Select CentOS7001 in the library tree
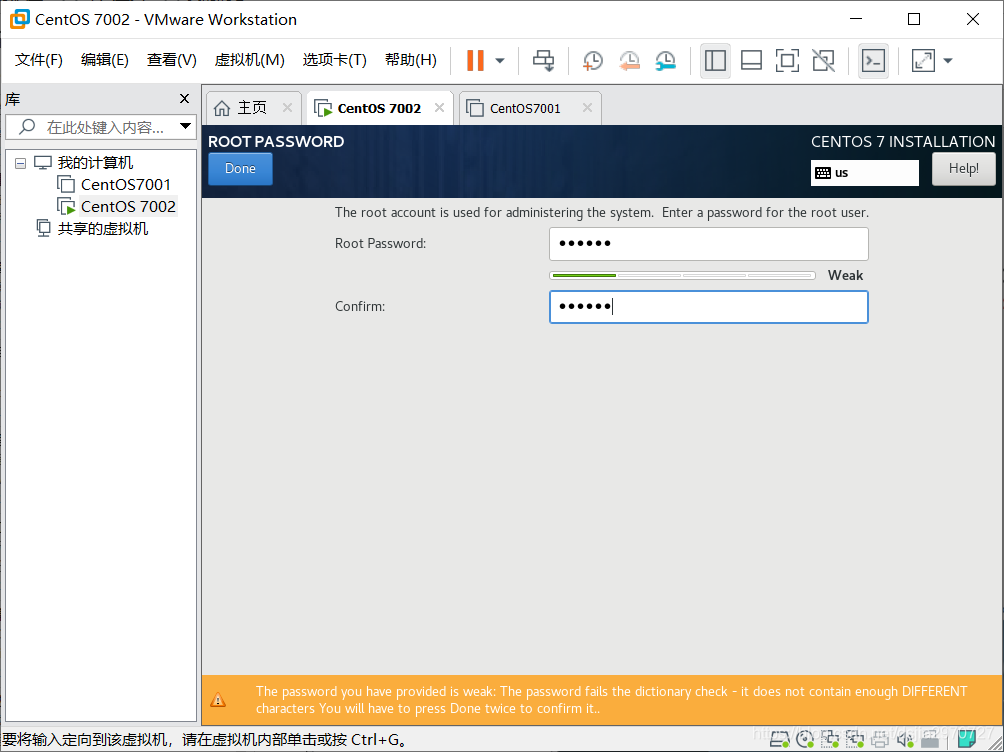Viewport: 1004px width, 752px height. [x=126, y=184]
